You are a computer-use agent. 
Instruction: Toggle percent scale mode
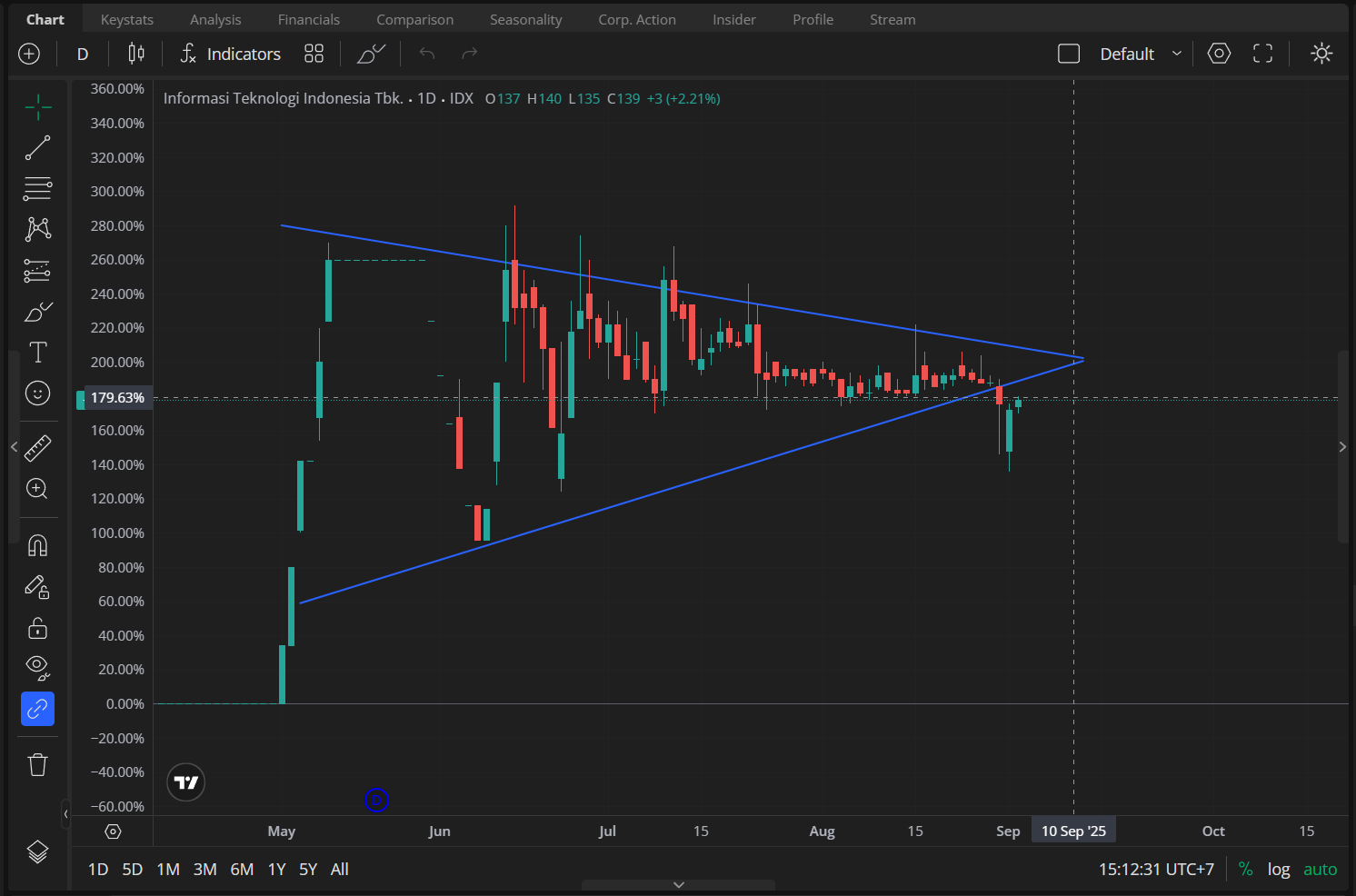(x=1246, y=870)
